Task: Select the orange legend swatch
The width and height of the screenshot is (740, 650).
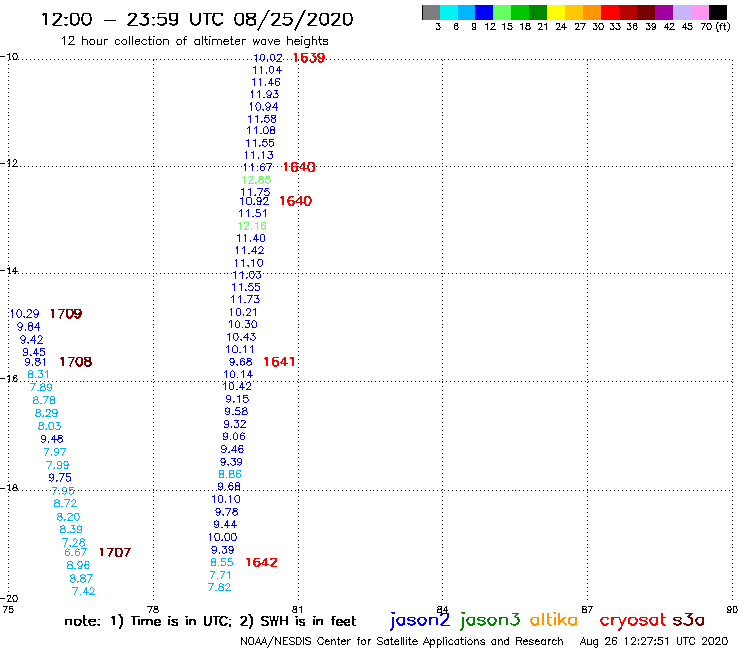Action: tap(592, 12)
